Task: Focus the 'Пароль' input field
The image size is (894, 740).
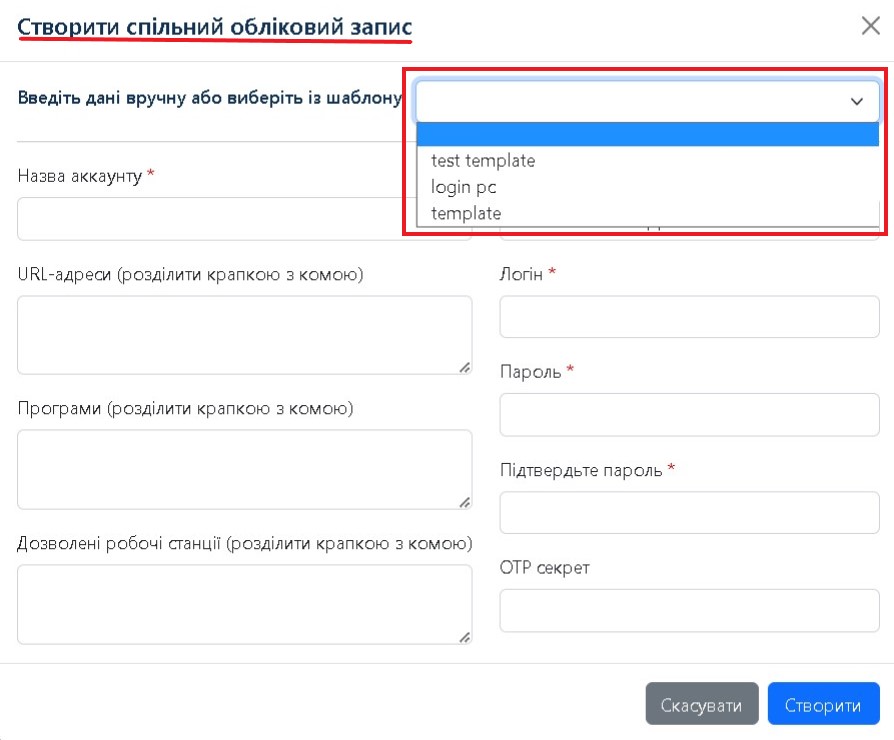Action: (689, 415)
